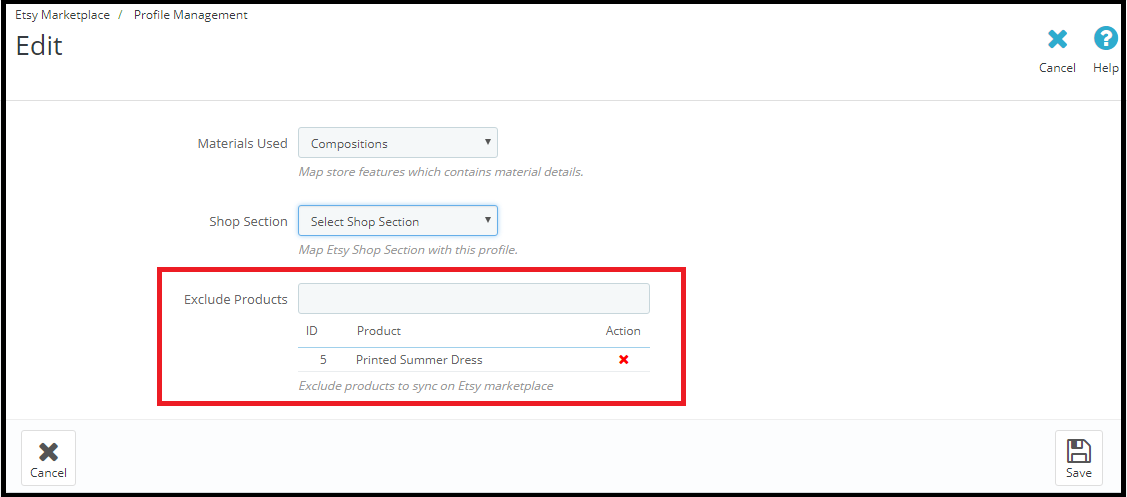
Task: Click the Edit page heading
Action: coord(39,46)
